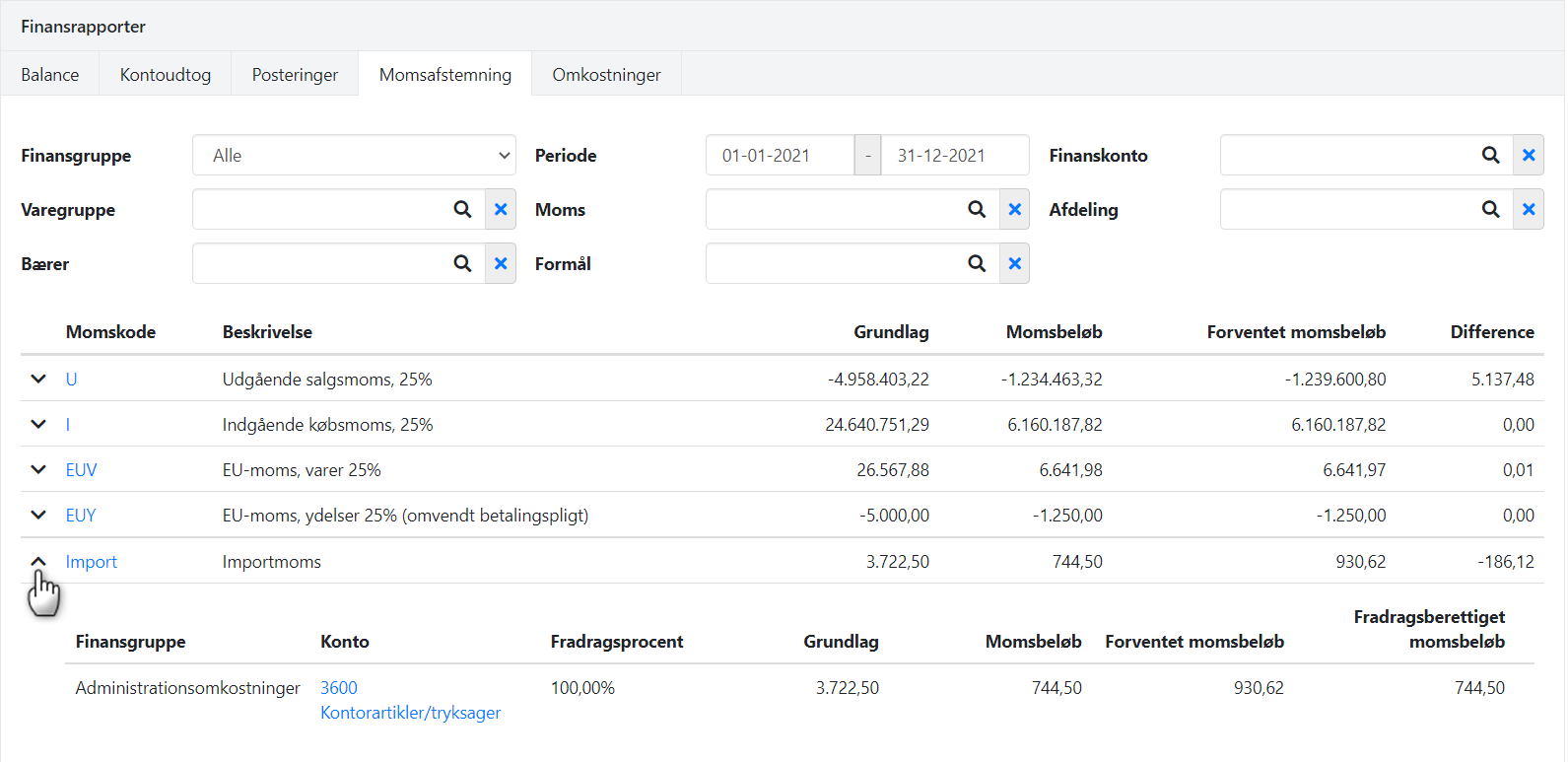Expand the Udgående salgsmoms row

38,379
